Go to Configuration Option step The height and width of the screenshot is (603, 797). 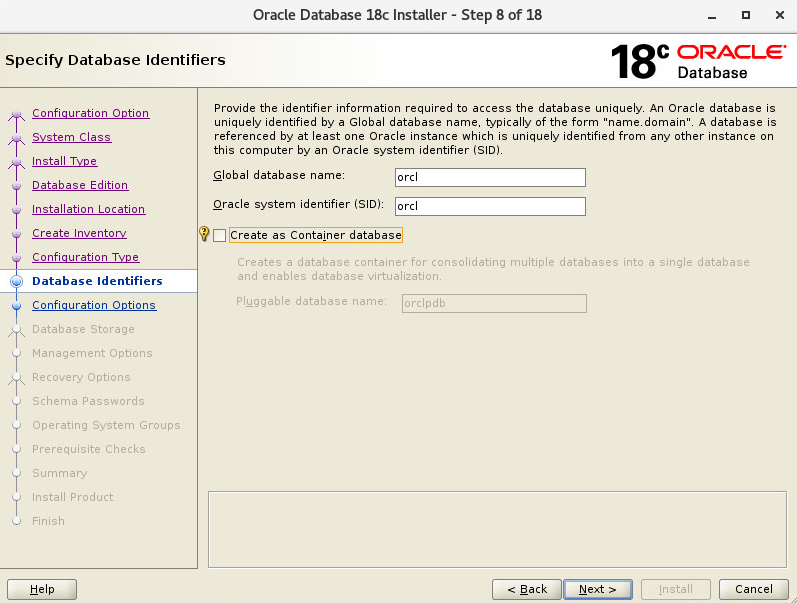pos(90,113)
